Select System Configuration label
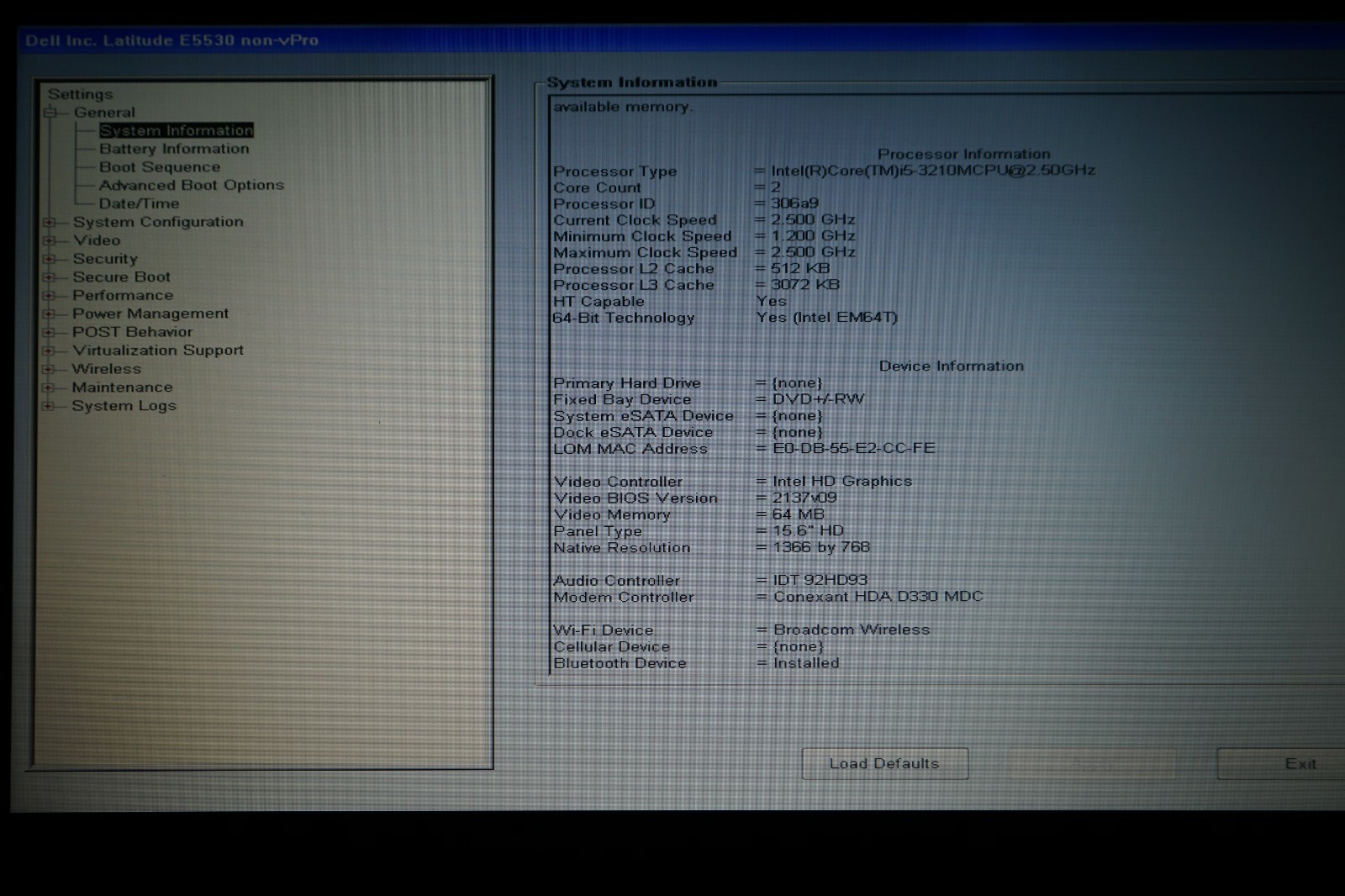 (158, 222)
